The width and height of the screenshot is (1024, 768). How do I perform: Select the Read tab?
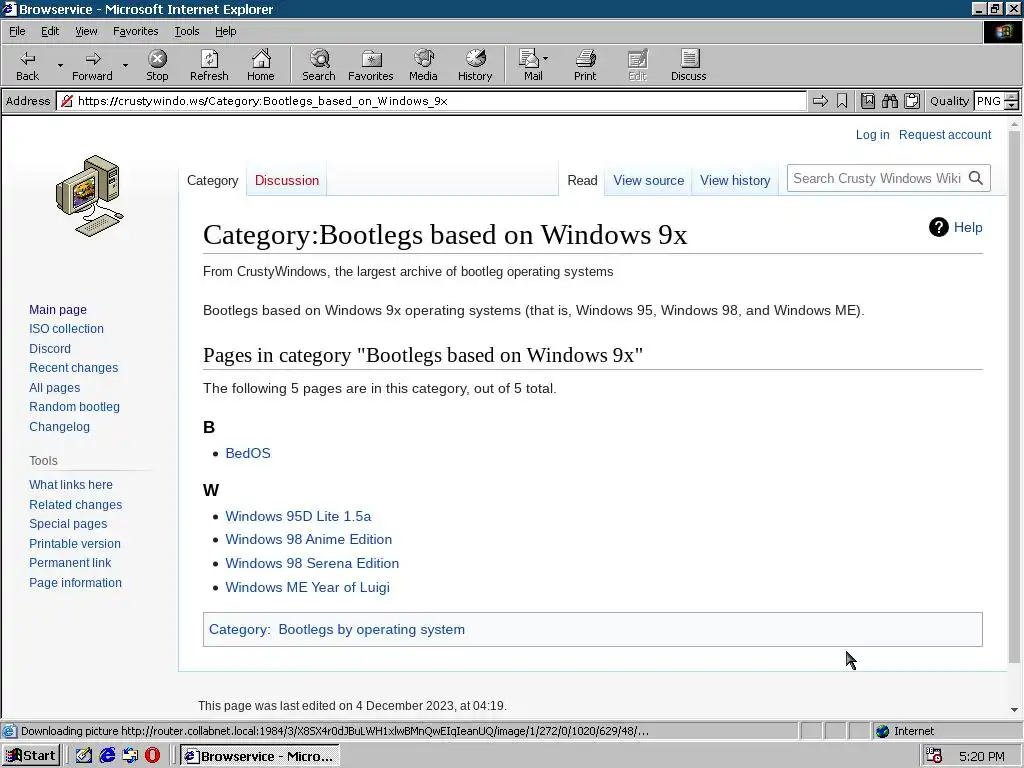pos(582,180)
